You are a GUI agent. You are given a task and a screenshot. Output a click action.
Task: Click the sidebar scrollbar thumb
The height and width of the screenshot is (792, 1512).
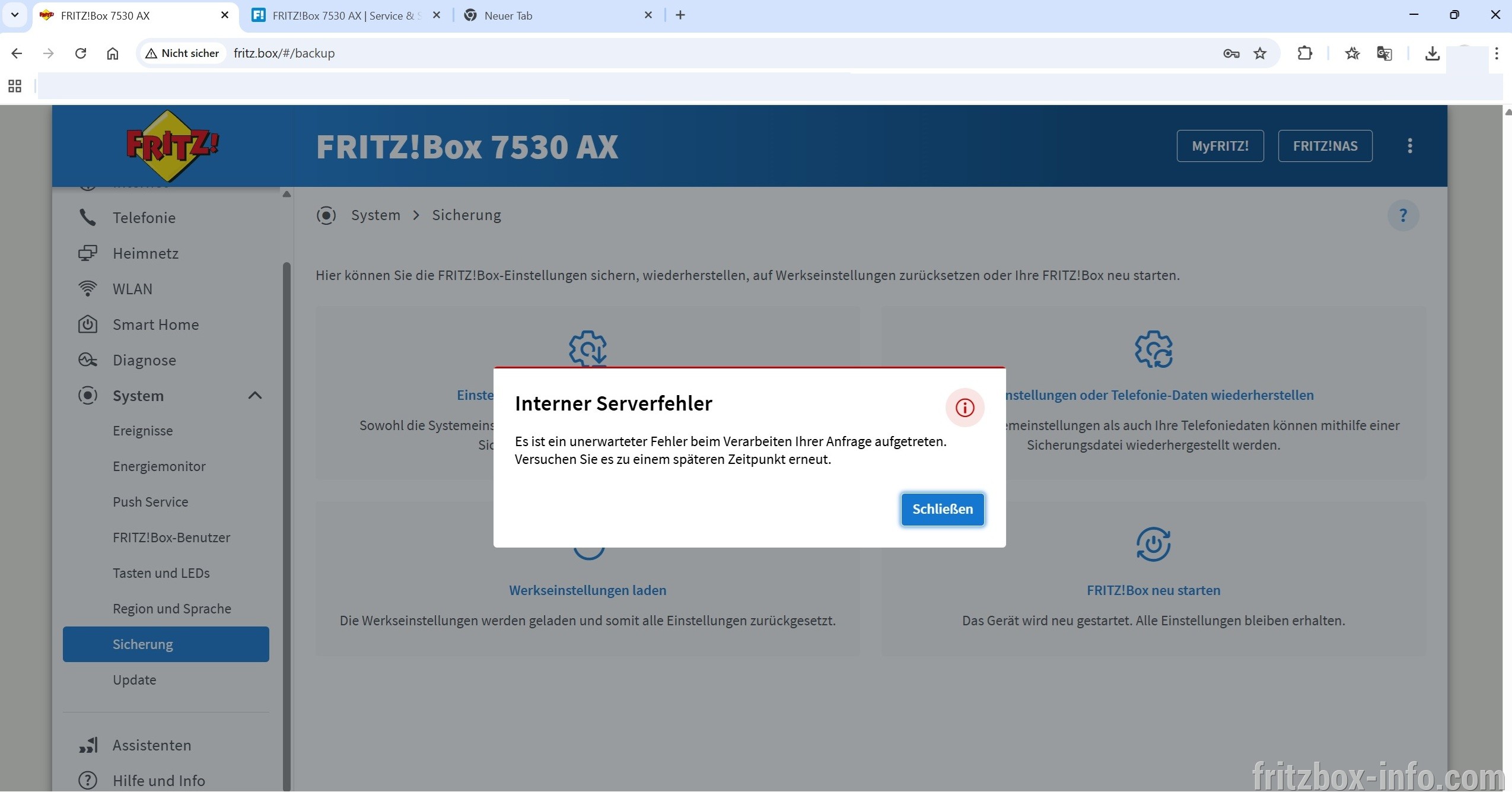pyautogui.click(x=287, y=527)
